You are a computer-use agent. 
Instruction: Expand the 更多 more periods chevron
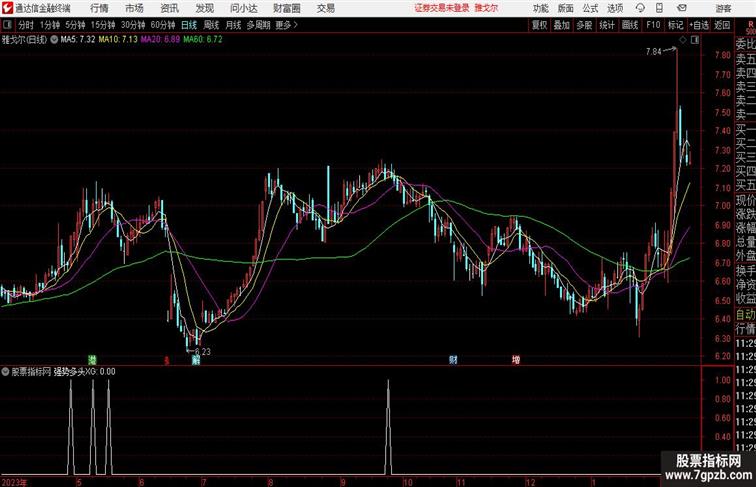(x=286, y=25)
